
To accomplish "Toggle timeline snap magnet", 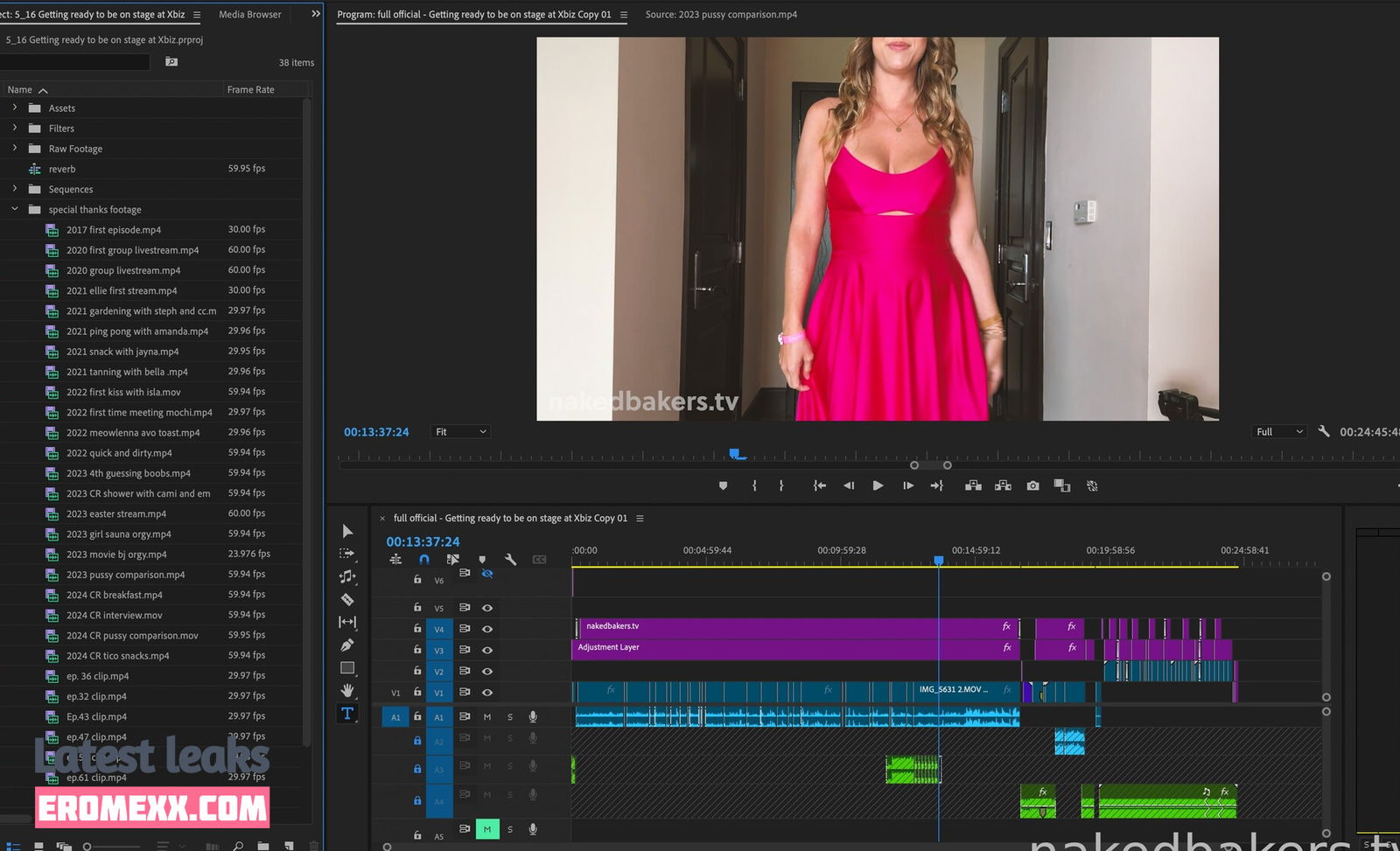I will [424, 559].
